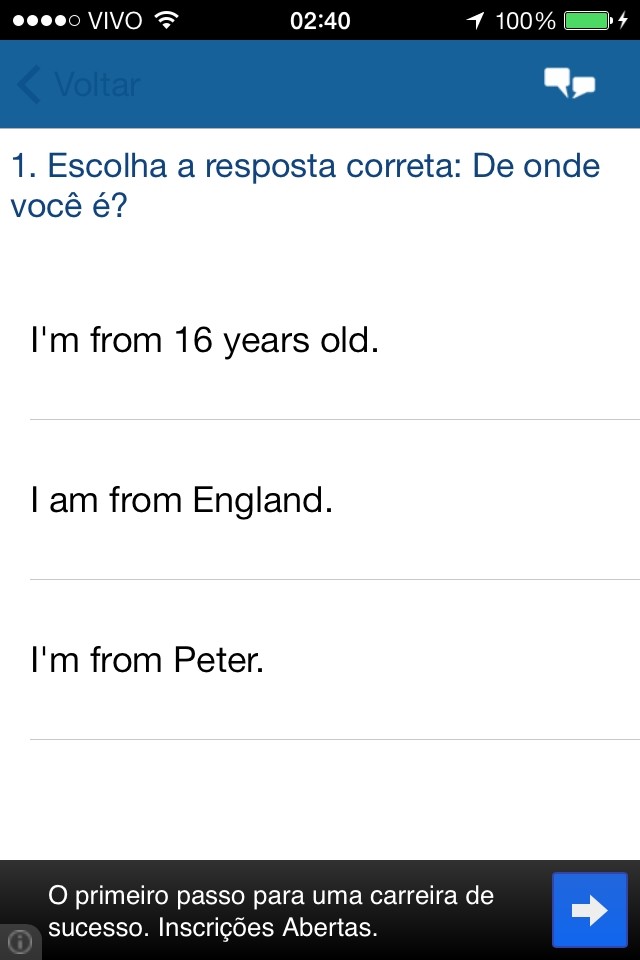Tap the location arrow status icon
This screenshot has width=640, height=960.
point(475,20)
